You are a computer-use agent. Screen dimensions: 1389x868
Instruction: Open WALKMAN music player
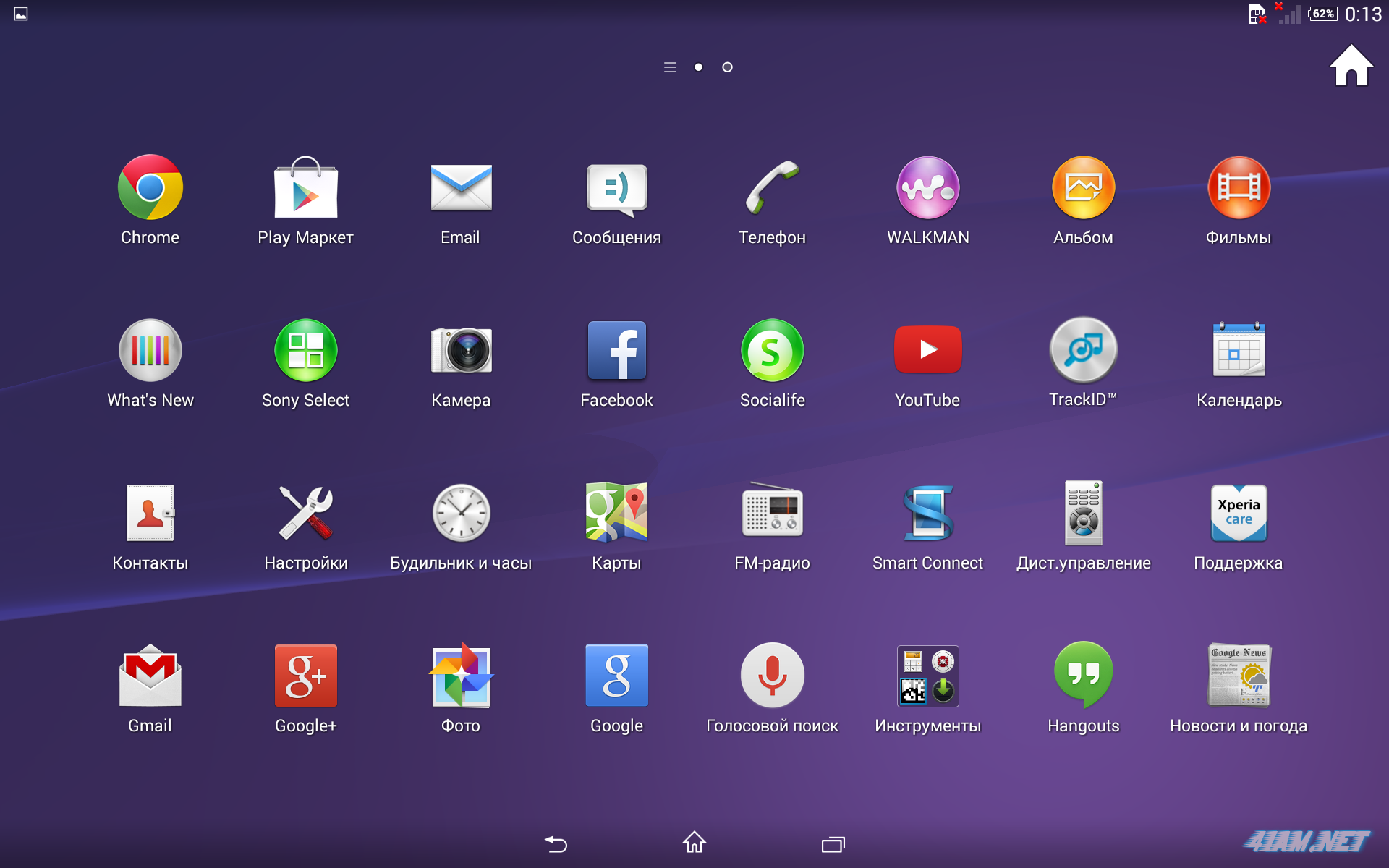pyautogui.click(x=927, y=187)
